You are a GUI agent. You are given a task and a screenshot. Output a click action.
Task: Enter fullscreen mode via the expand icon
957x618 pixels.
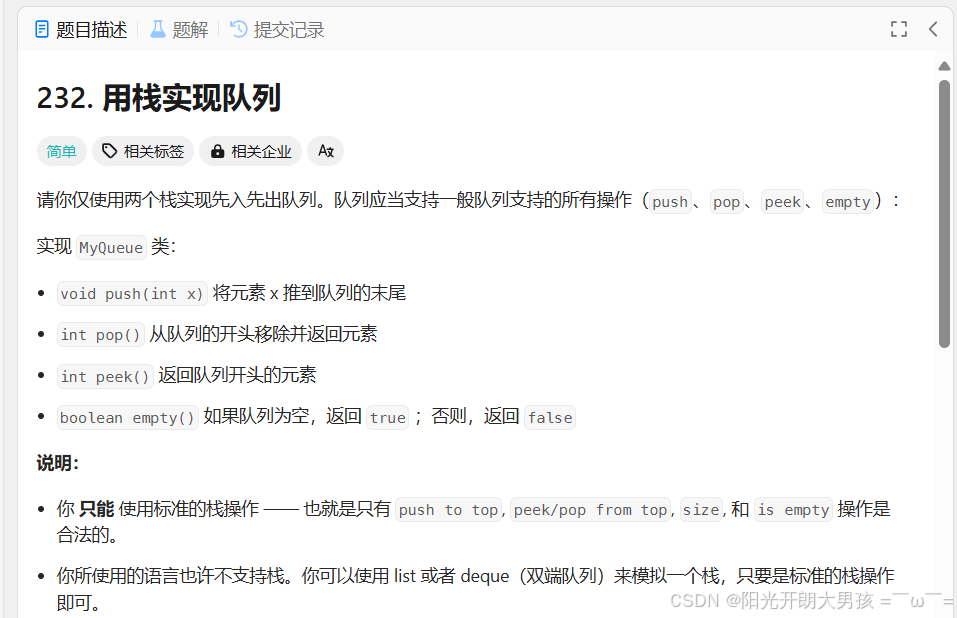[x=898, y=29]
